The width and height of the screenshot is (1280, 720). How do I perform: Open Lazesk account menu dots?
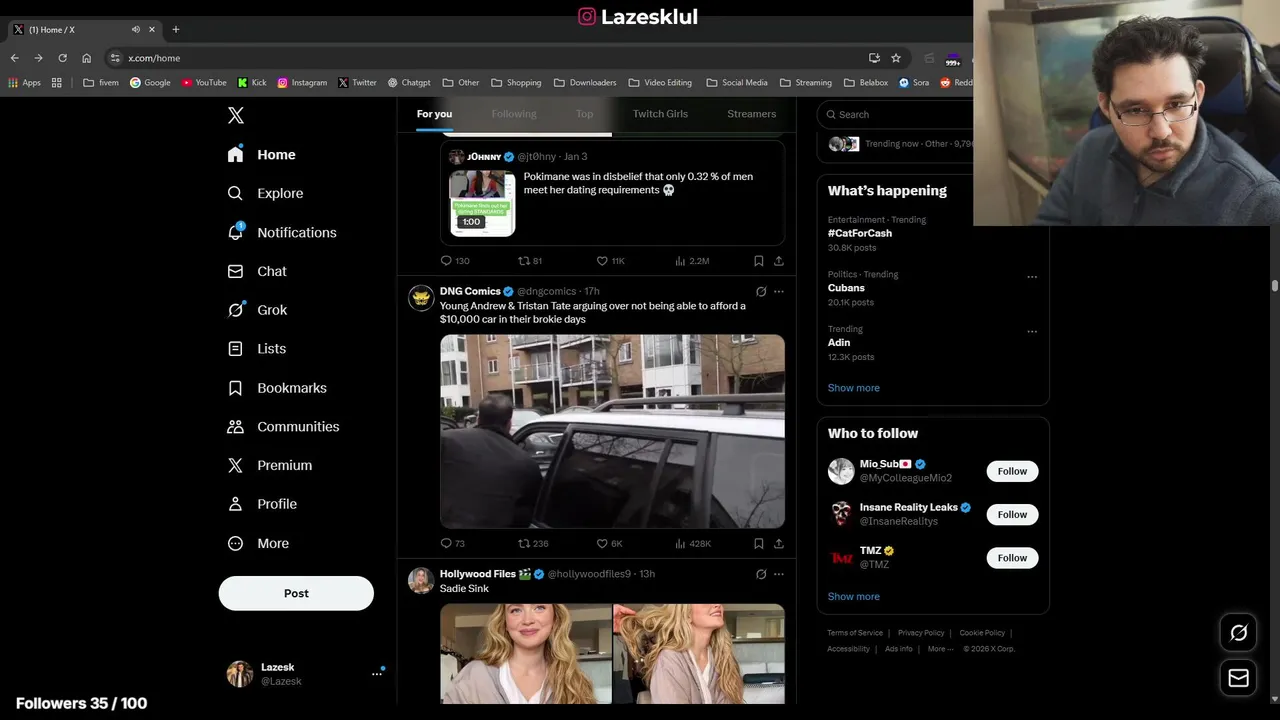(377, 674)
